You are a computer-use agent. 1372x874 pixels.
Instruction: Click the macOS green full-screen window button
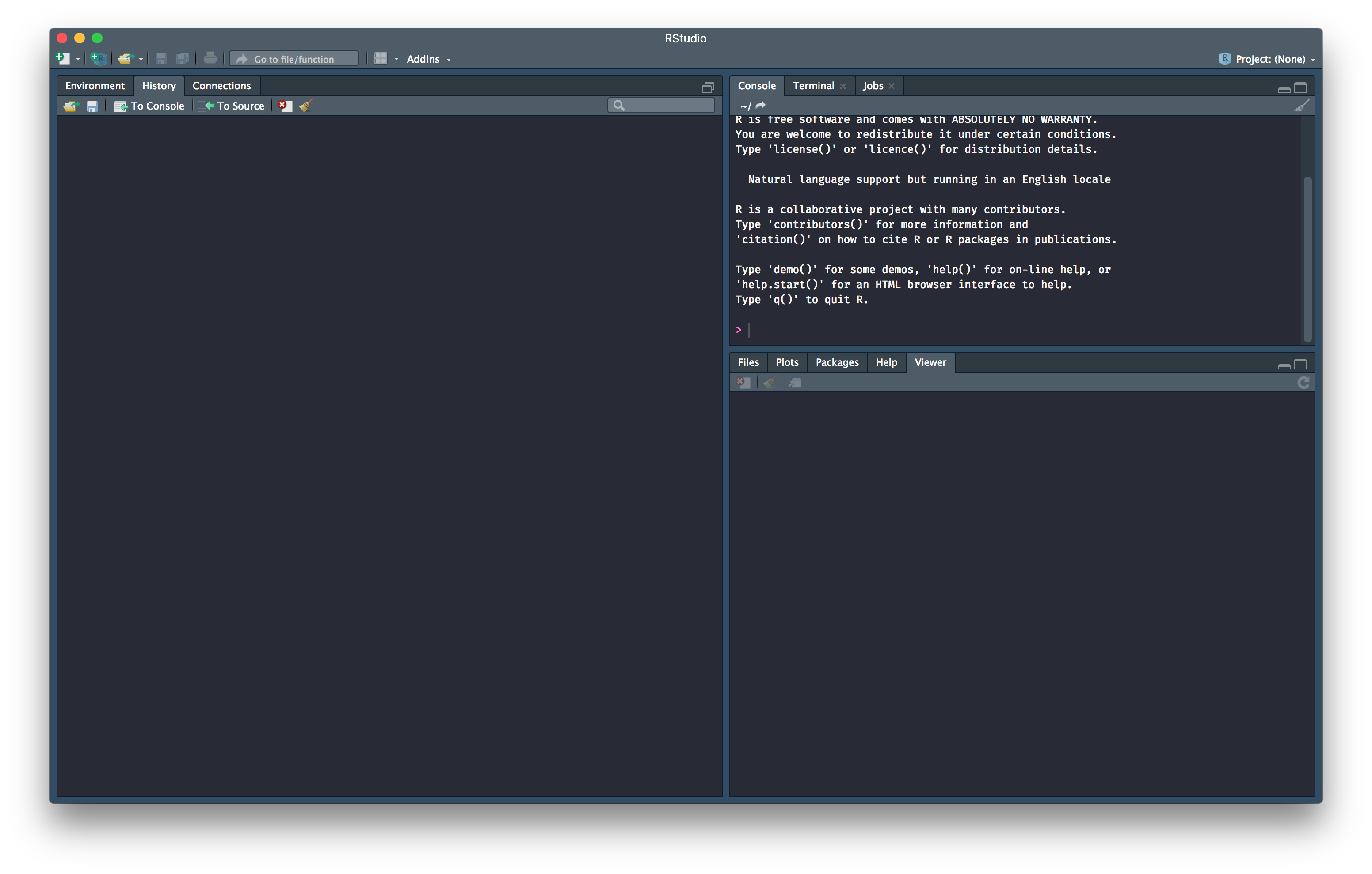[97, 38]
